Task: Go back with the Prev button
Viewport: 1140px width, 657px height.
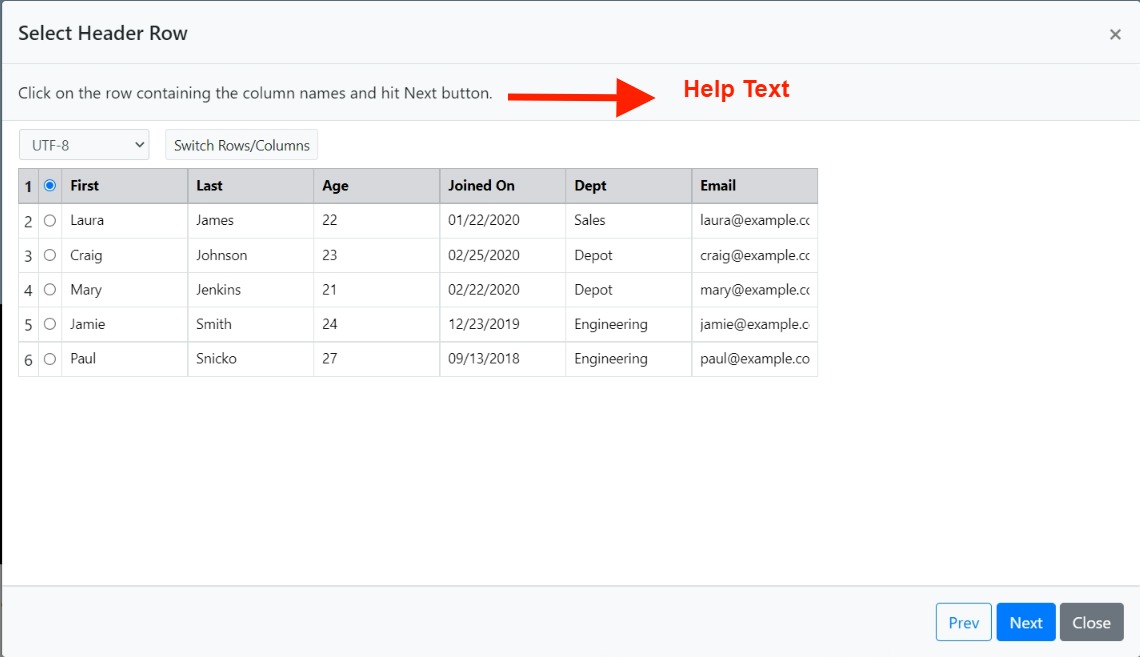Action: [x=963, y=622]
